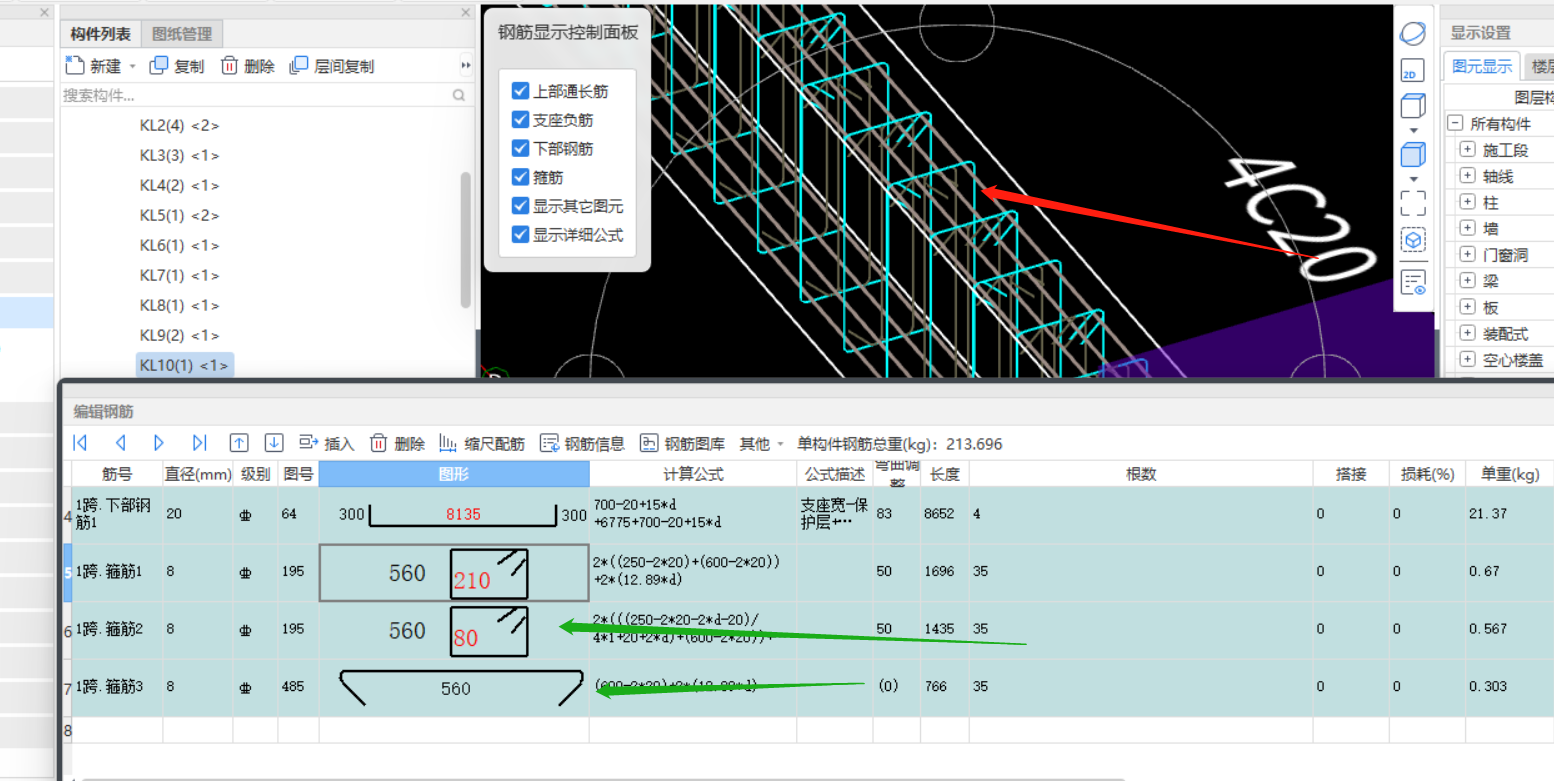Click the search magnifier icon
The image size is (1554, 781).
pyautogui.click(x=459, y=96)
